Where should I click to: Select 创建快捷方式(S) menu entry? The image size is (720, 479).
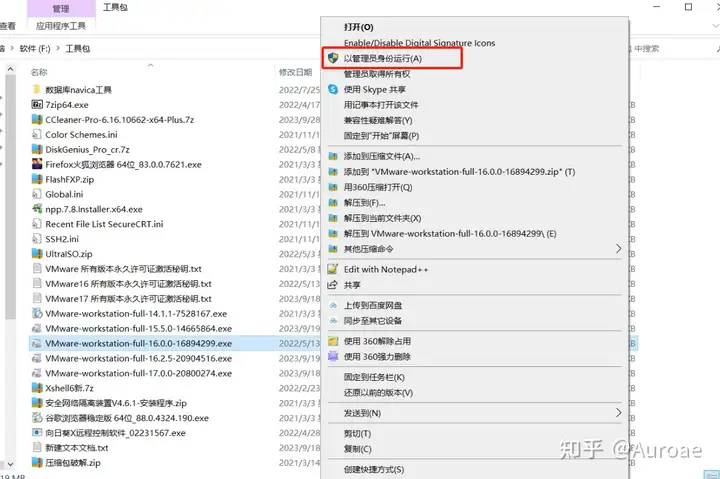(374, 469)
